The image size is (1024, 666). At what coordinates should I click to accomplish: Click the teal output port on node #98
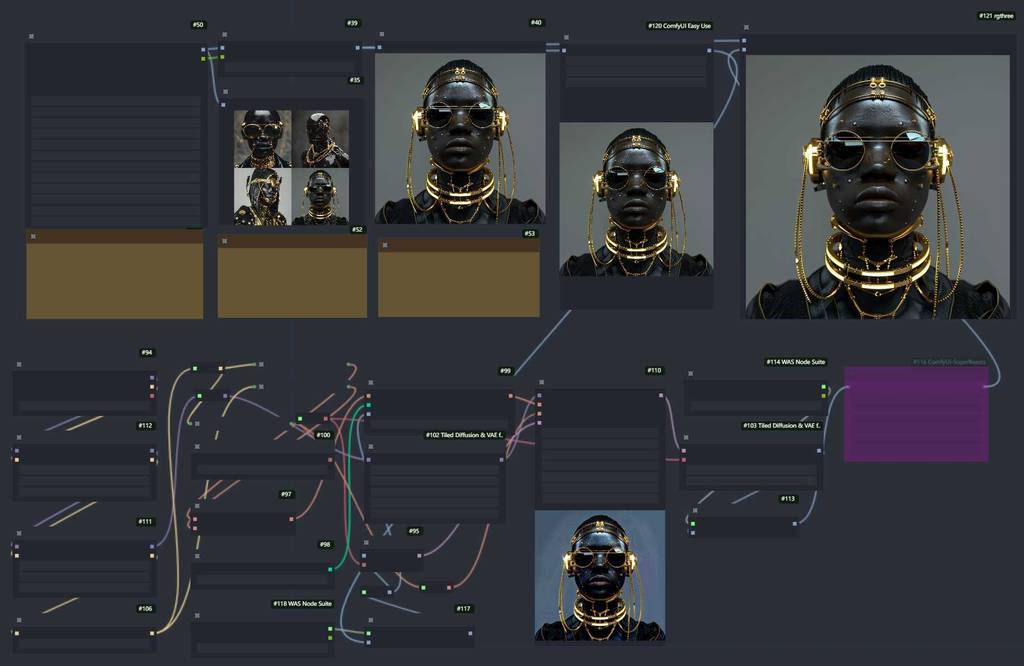coord(329,570)
